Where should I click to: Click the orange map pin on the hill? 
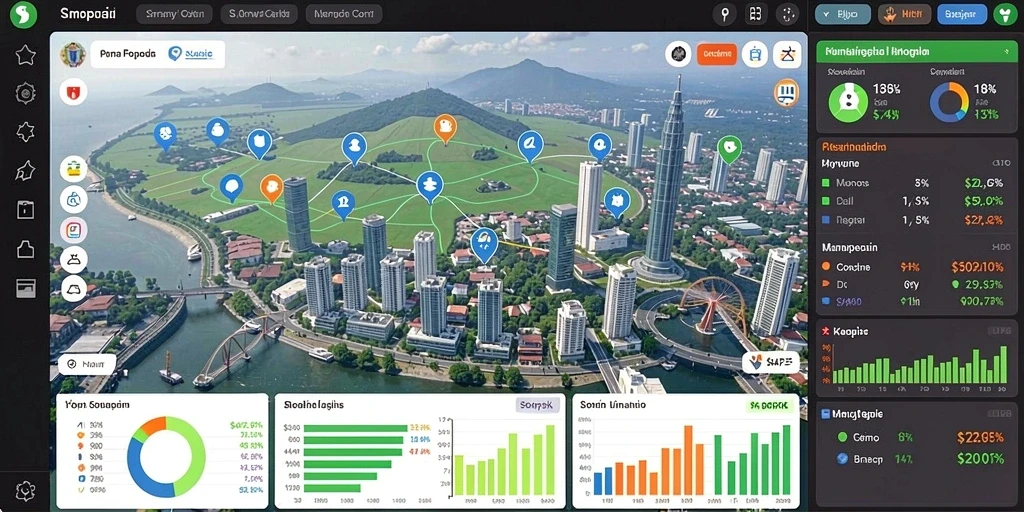[x=444, y=127]
